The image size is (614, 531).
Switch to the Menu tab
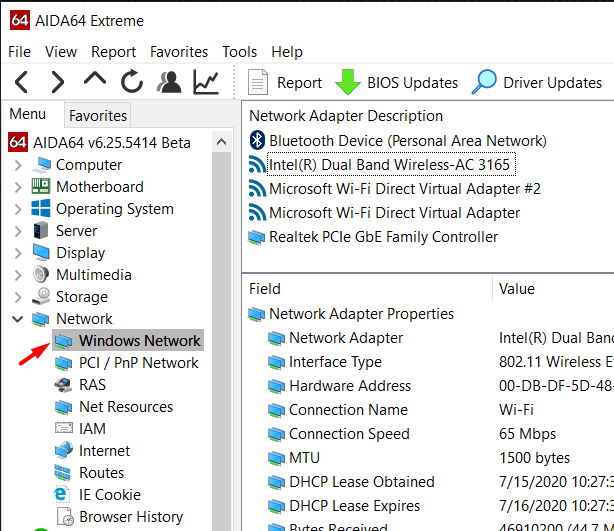tap(27, 114)
